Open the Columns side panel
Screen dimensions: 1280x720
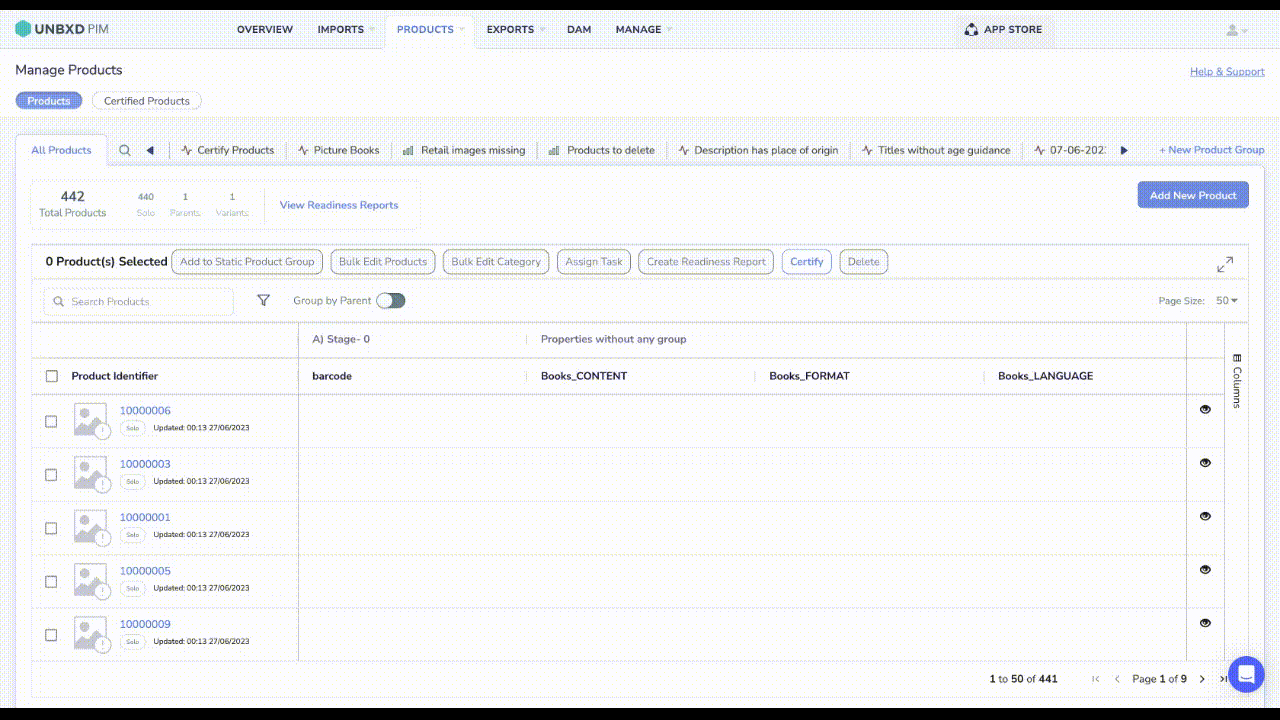point(1236,380)
